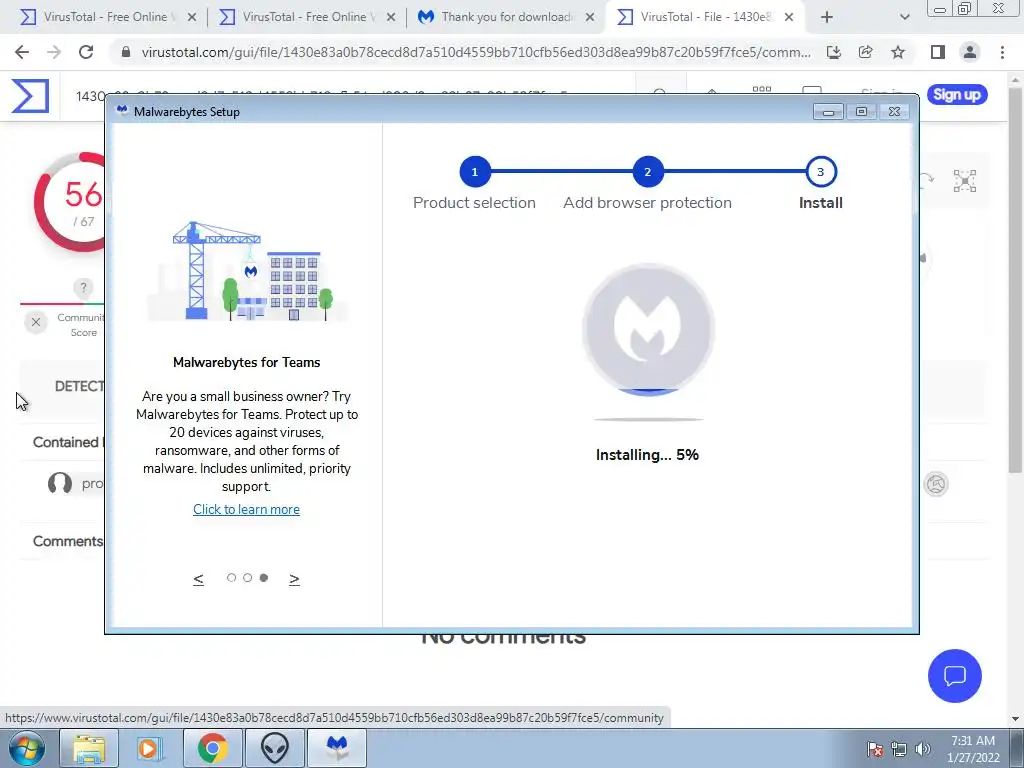1024x768 pixels.
Task: Toggle Chrome side panel icon
Action: (938, 52)
